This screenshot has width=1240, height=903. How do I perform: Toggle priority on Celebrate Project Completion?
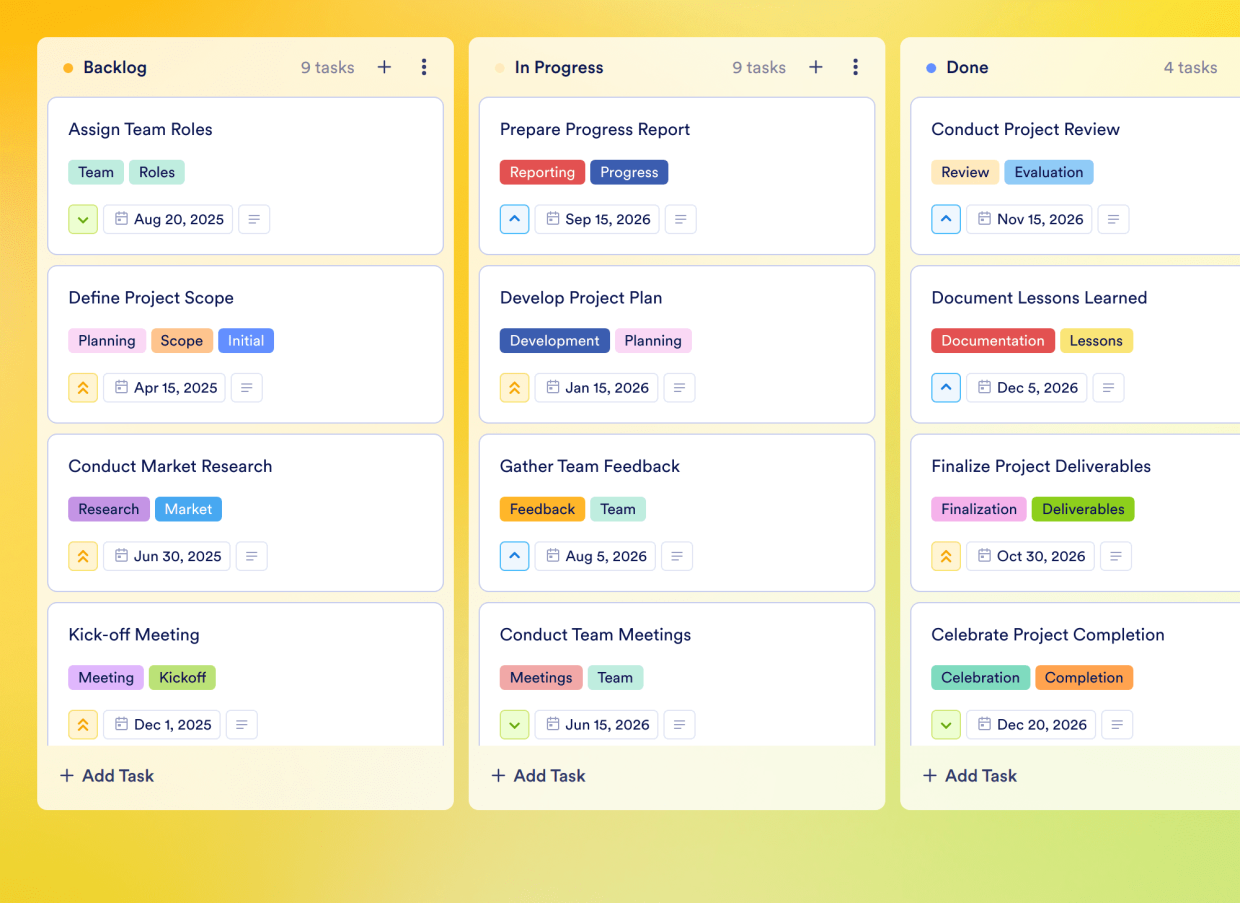coord(946,724)
